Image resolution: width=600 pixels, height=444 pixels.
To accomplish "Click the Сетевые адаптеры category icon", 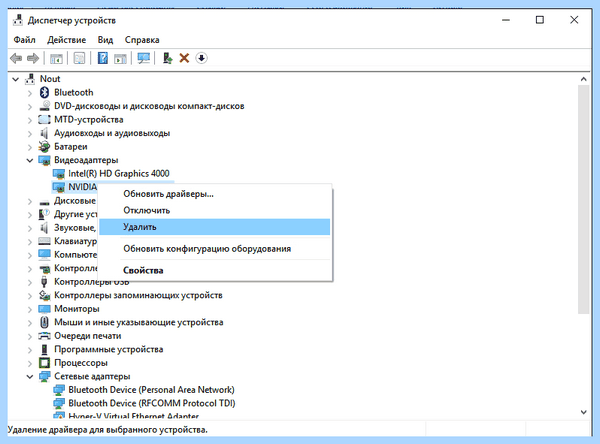I will (44, 376).
